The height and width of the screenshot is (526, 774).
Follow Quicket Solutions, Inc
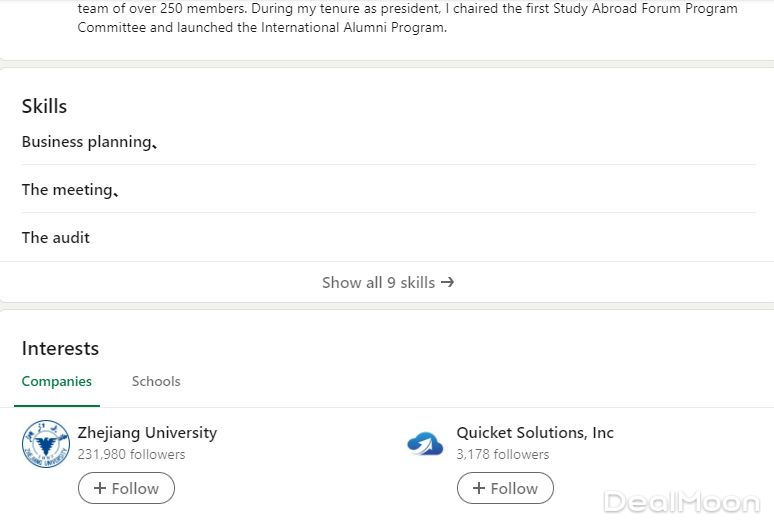point(505,488)
